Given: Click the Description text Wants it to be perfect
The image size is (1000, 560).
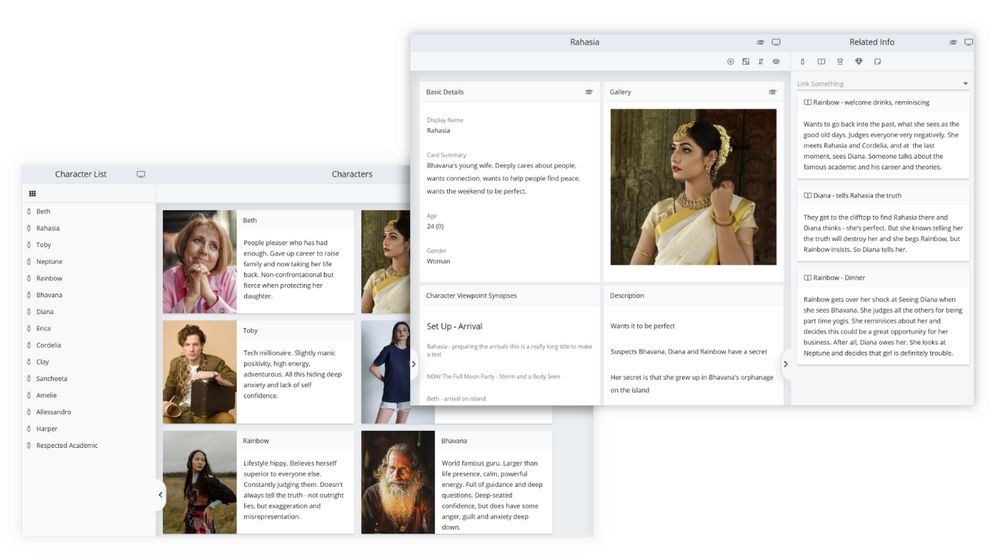Looking at the screenshot, I should pyautogui.click(x=642, y=326).
